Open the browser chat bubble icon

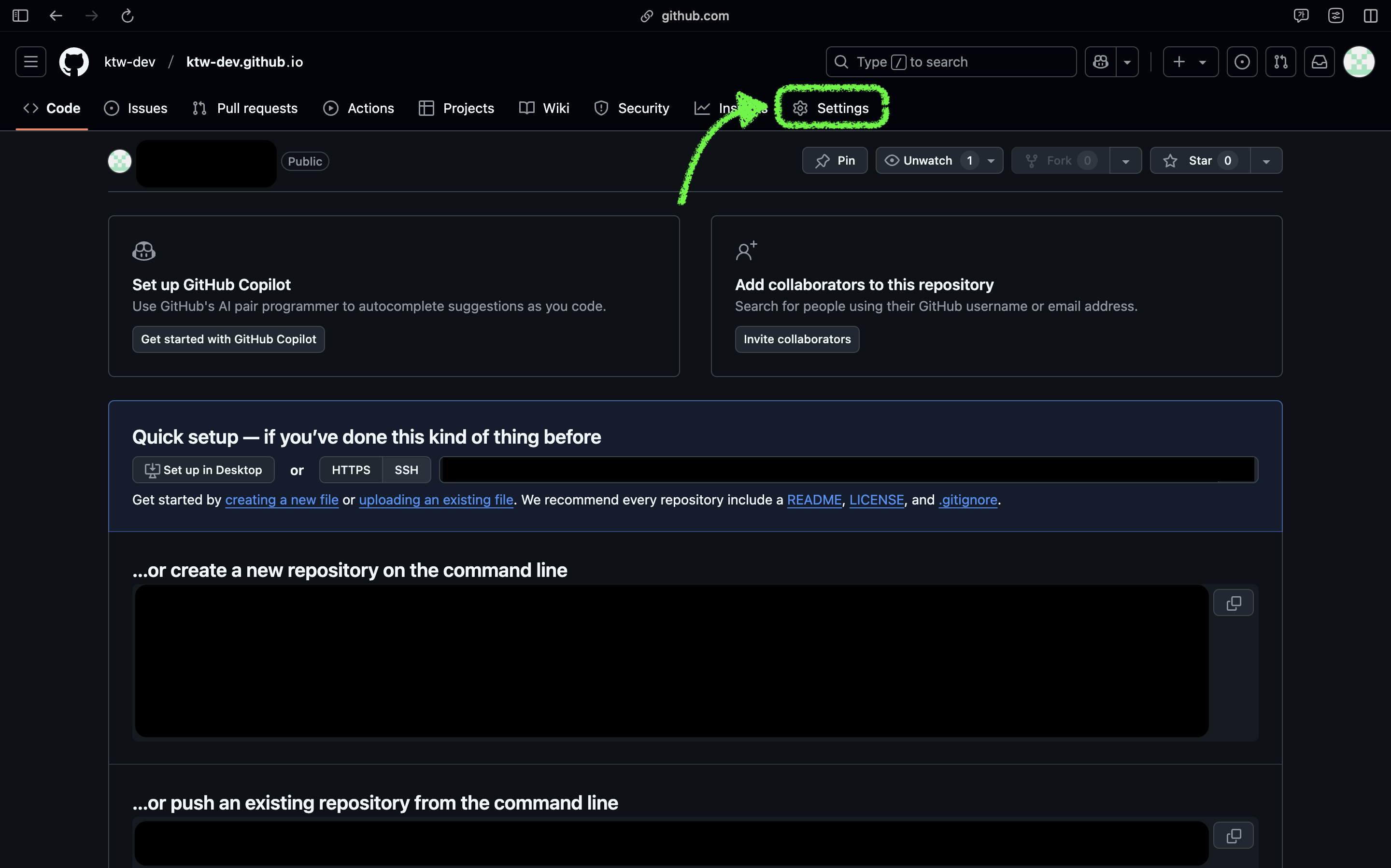(x=1301, y=15)
